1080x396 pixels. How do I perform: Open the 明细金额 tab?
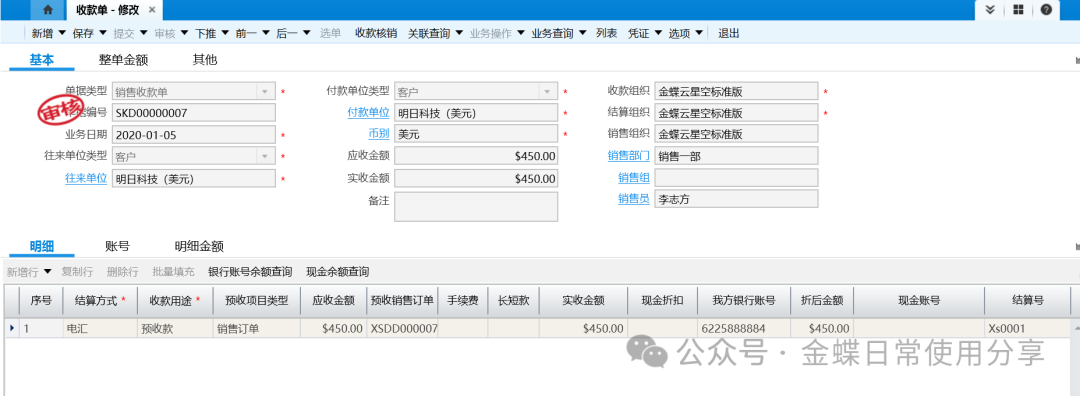tap(199, 247)
